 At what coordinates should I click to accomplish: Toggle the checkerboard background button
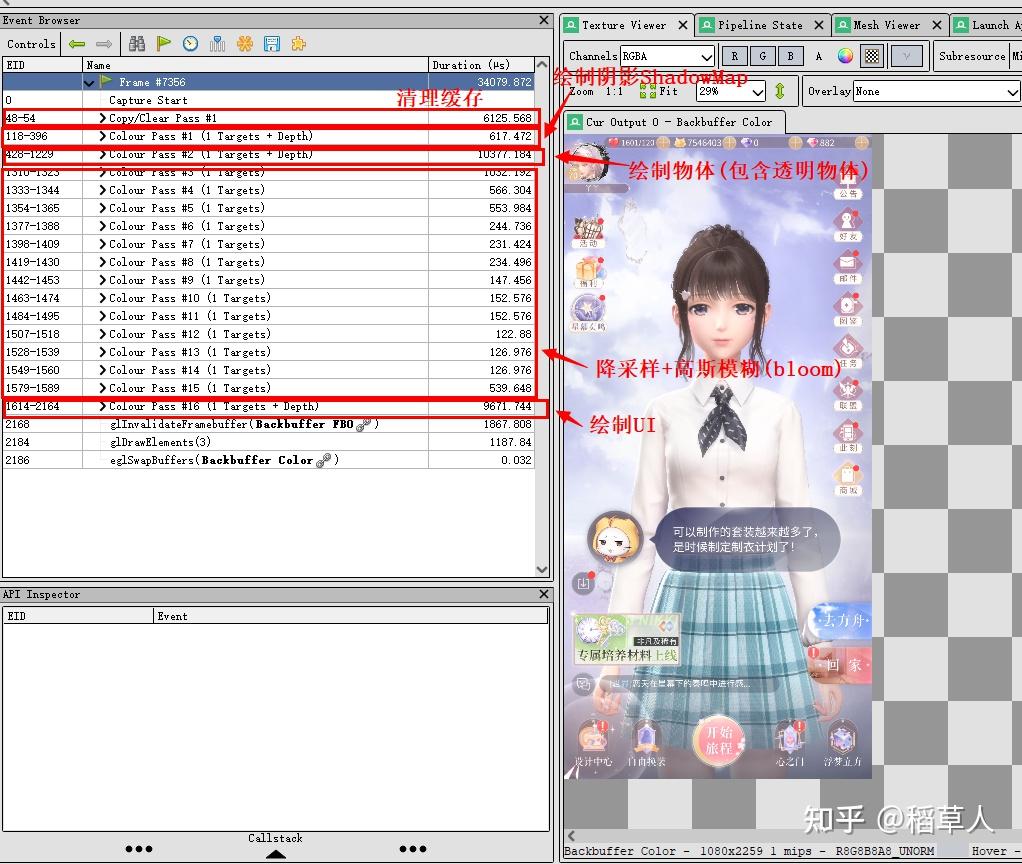tap(872, 56)
